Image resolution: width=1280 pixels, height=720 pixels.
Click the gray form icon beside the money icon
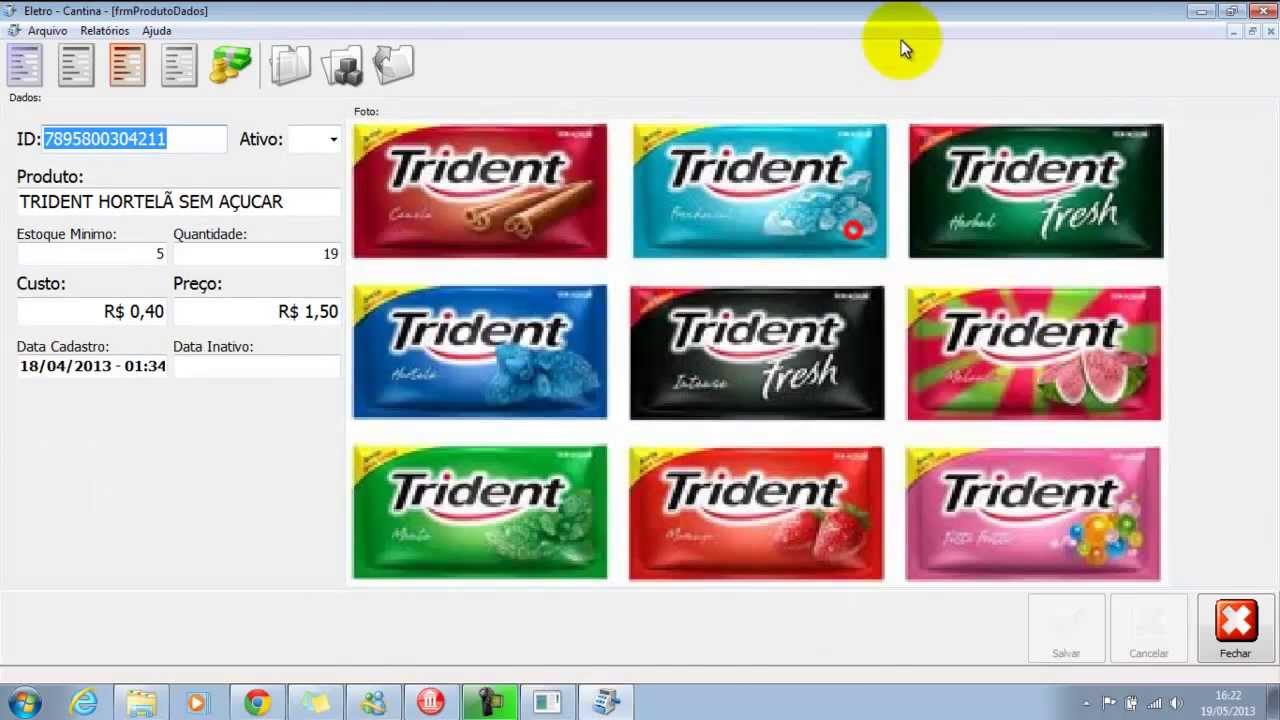pos(179,65)
